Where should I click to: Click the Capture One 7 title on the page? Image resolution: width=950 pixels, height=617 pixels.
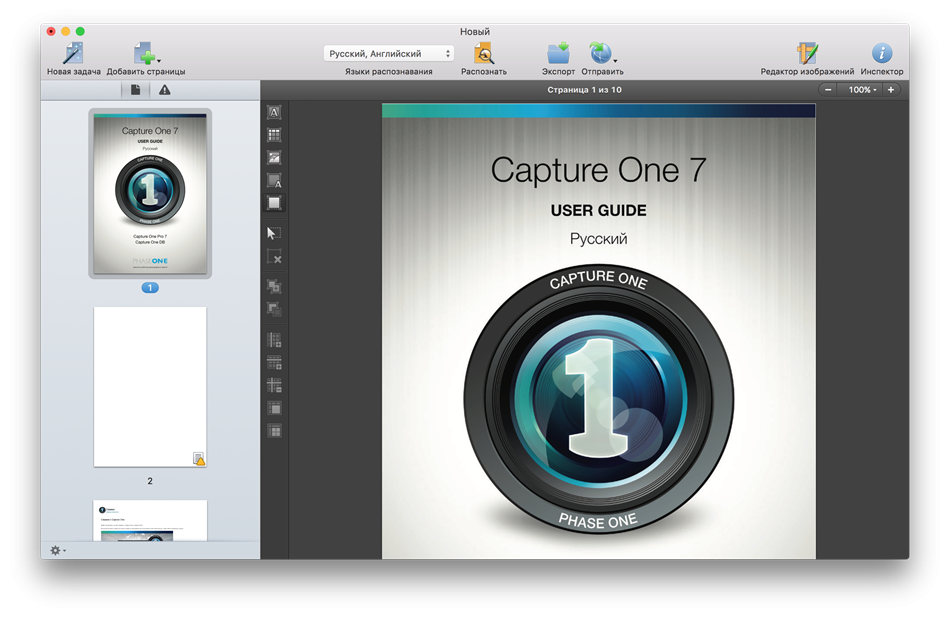[x=598, y=170]
